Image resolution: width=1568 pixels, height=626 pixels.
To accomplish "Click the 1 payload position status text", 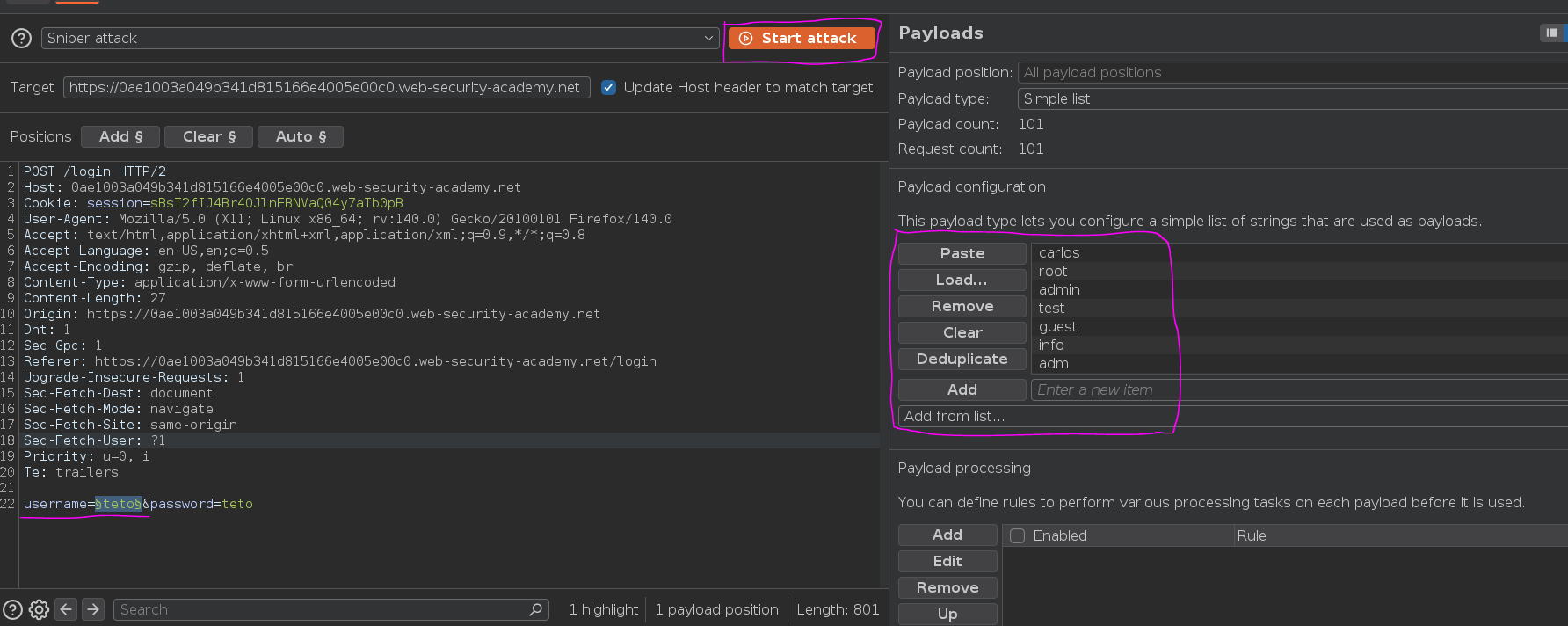I will coord(717,609).
